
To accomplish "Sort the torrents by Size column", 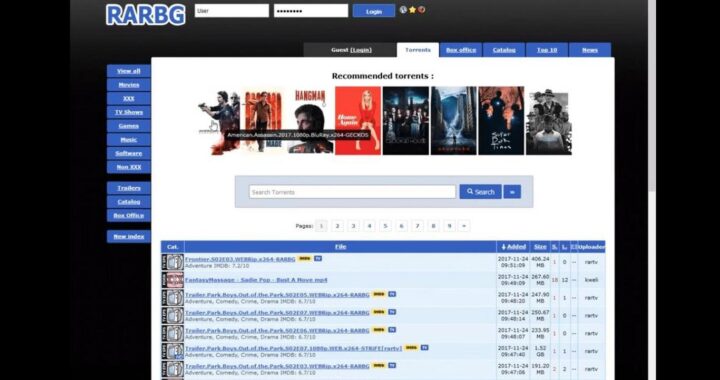I will pos(540,247).
